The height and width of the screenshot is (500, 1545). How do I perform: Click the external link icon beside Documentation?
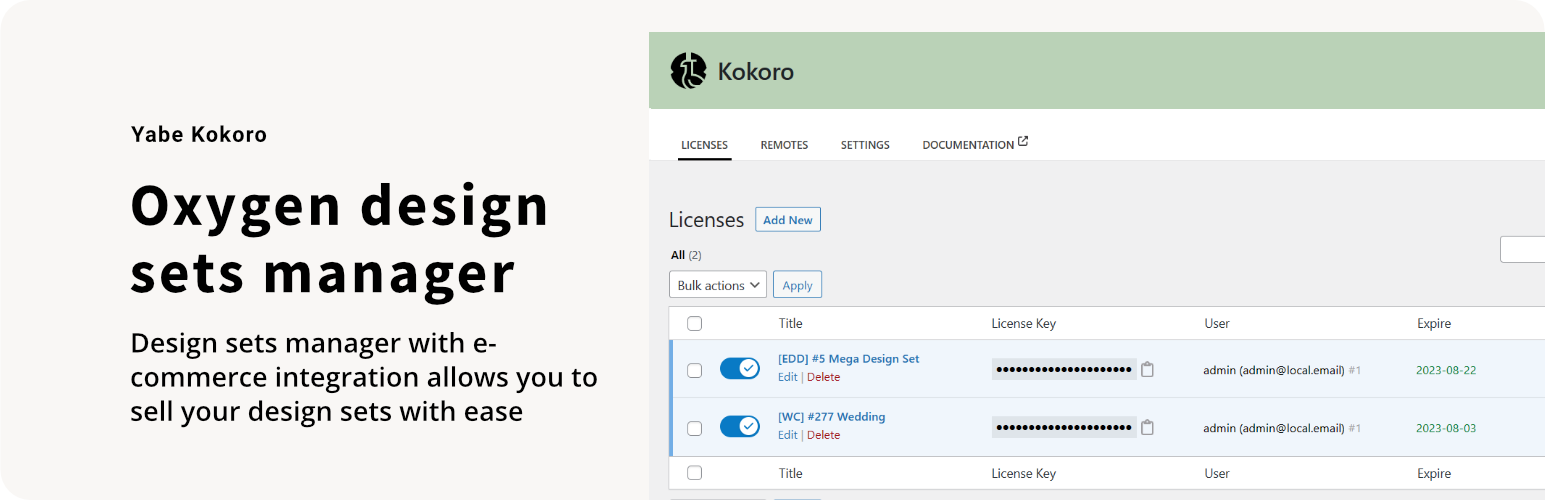(x=1023, y=143)
